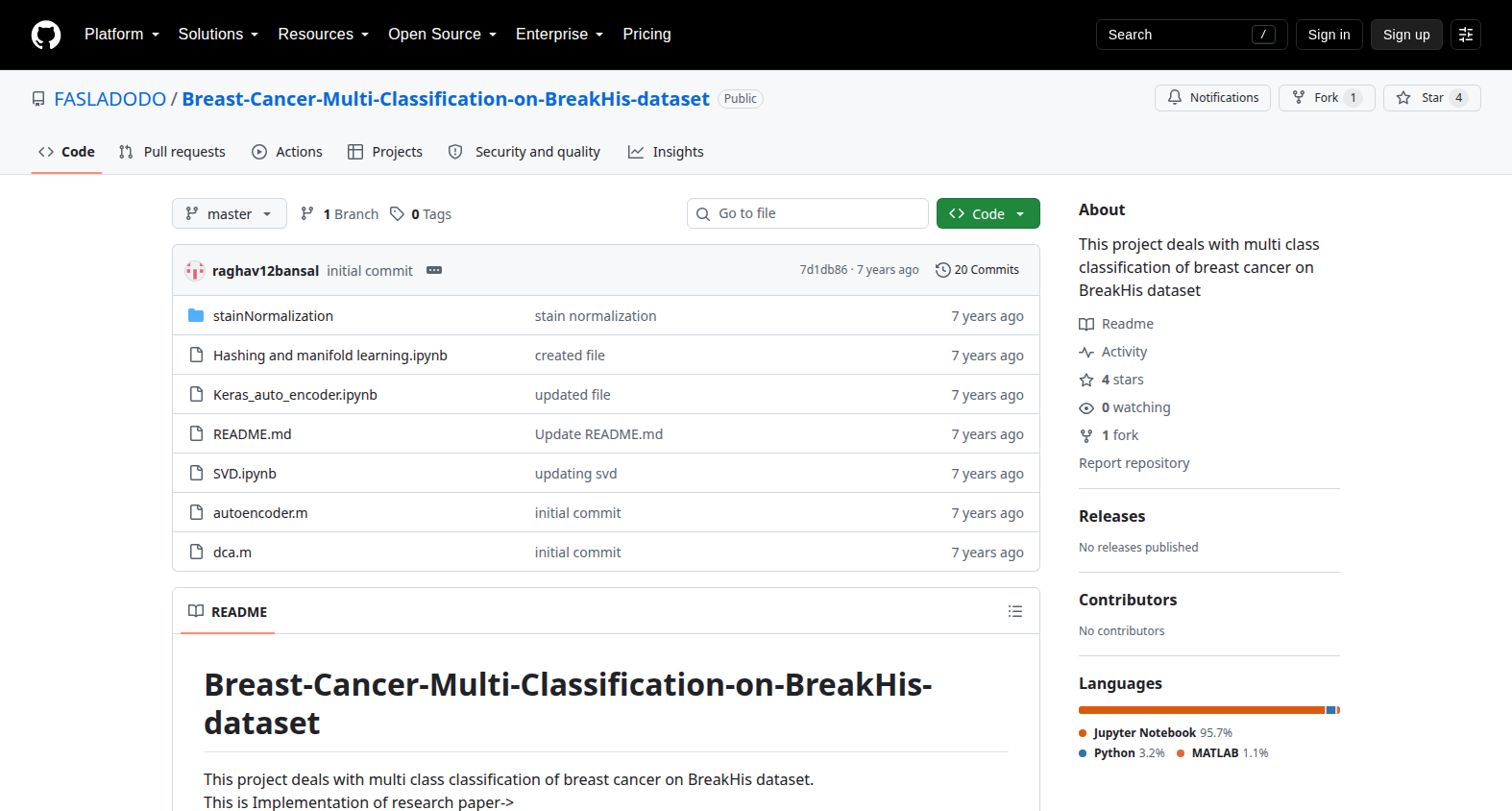Sign in to GitHub
1512x811 pixels.
tap(1329, 35)
